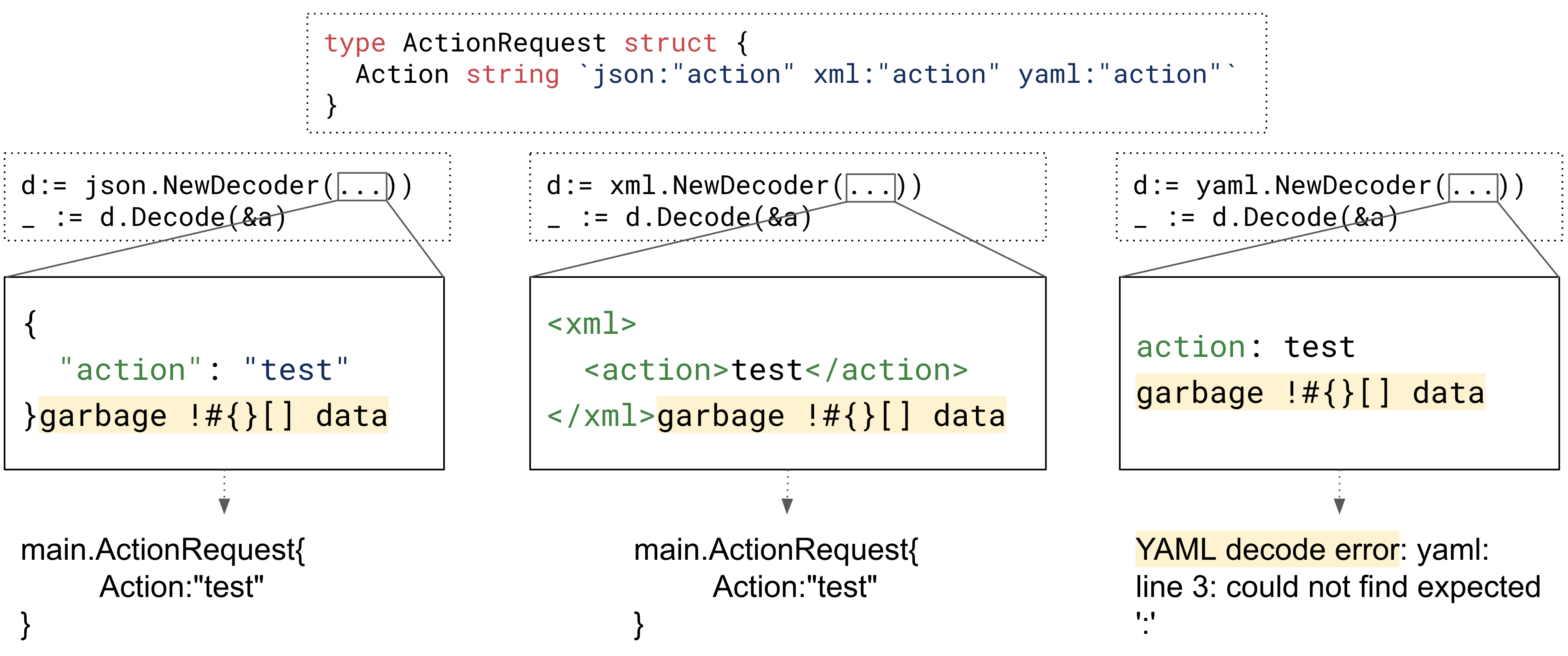Click the green "action" key in the JSON payload

pos(131,370)
